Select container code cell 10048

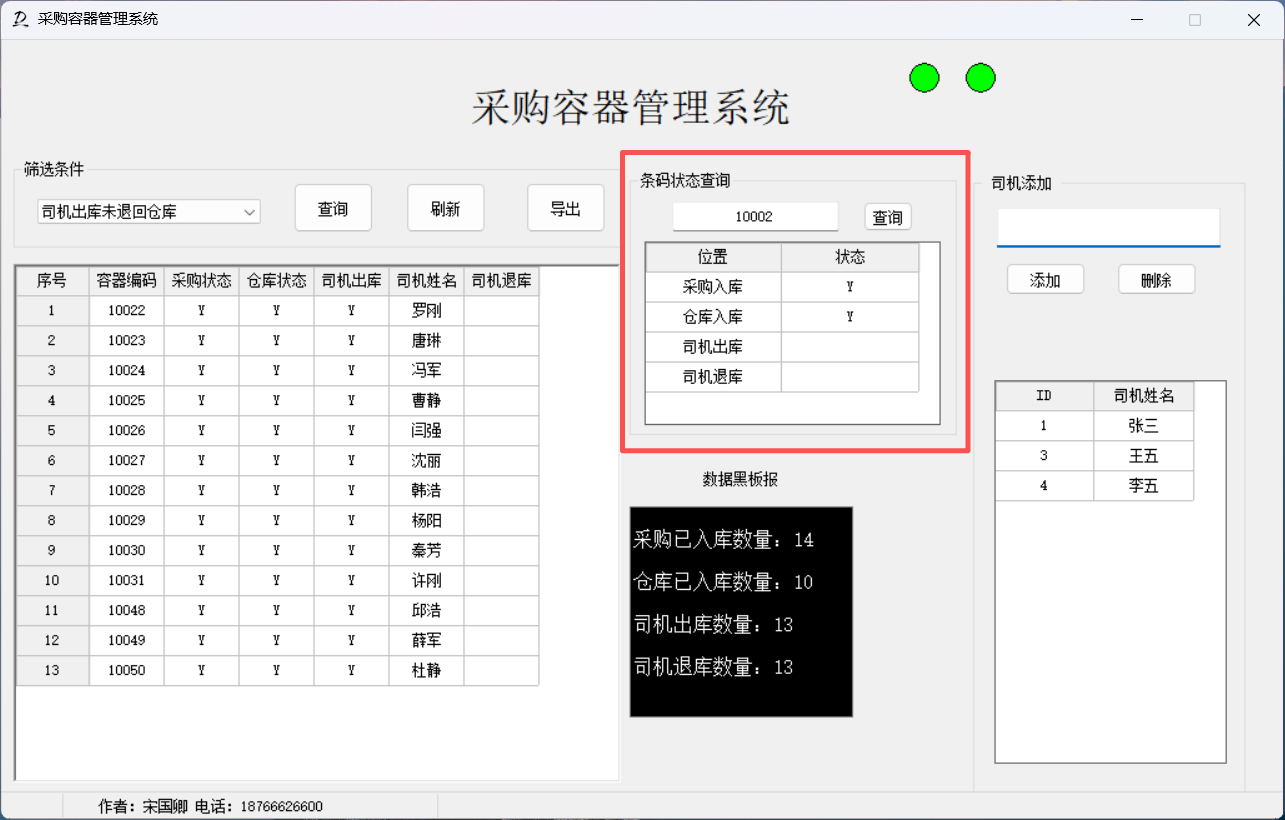pyautogui.click(x=127, y=611)
